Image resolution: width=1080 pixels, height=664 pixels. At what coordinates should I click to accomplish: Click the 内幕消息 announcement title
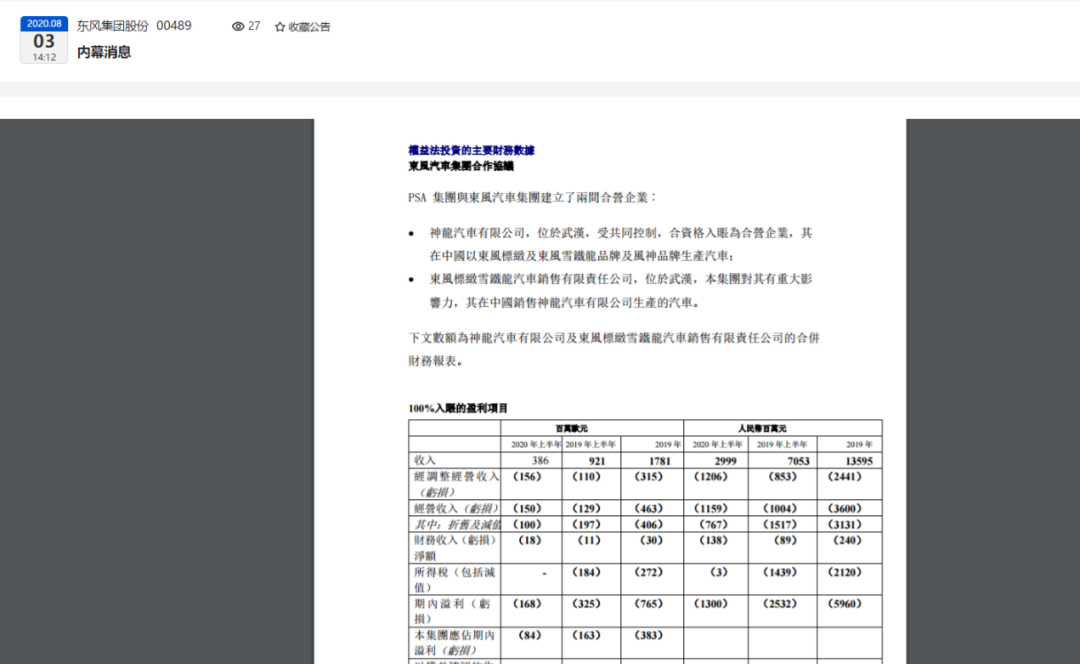point(104,52)
